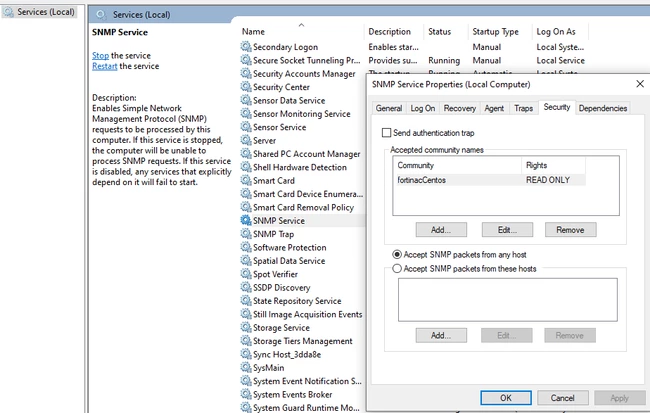Open the Dependencies tab

[x=603, y=108]
